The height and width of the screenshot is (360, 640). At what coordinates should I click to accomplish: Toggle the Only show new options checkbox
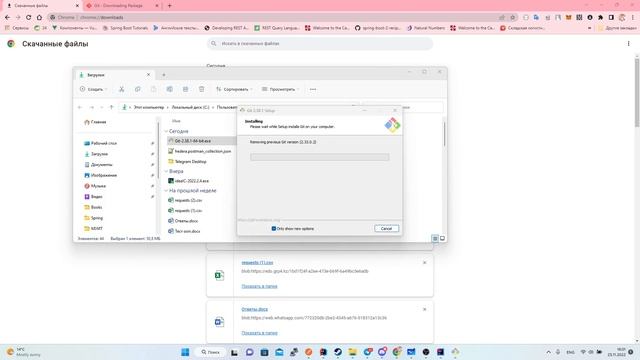point(274,229)
